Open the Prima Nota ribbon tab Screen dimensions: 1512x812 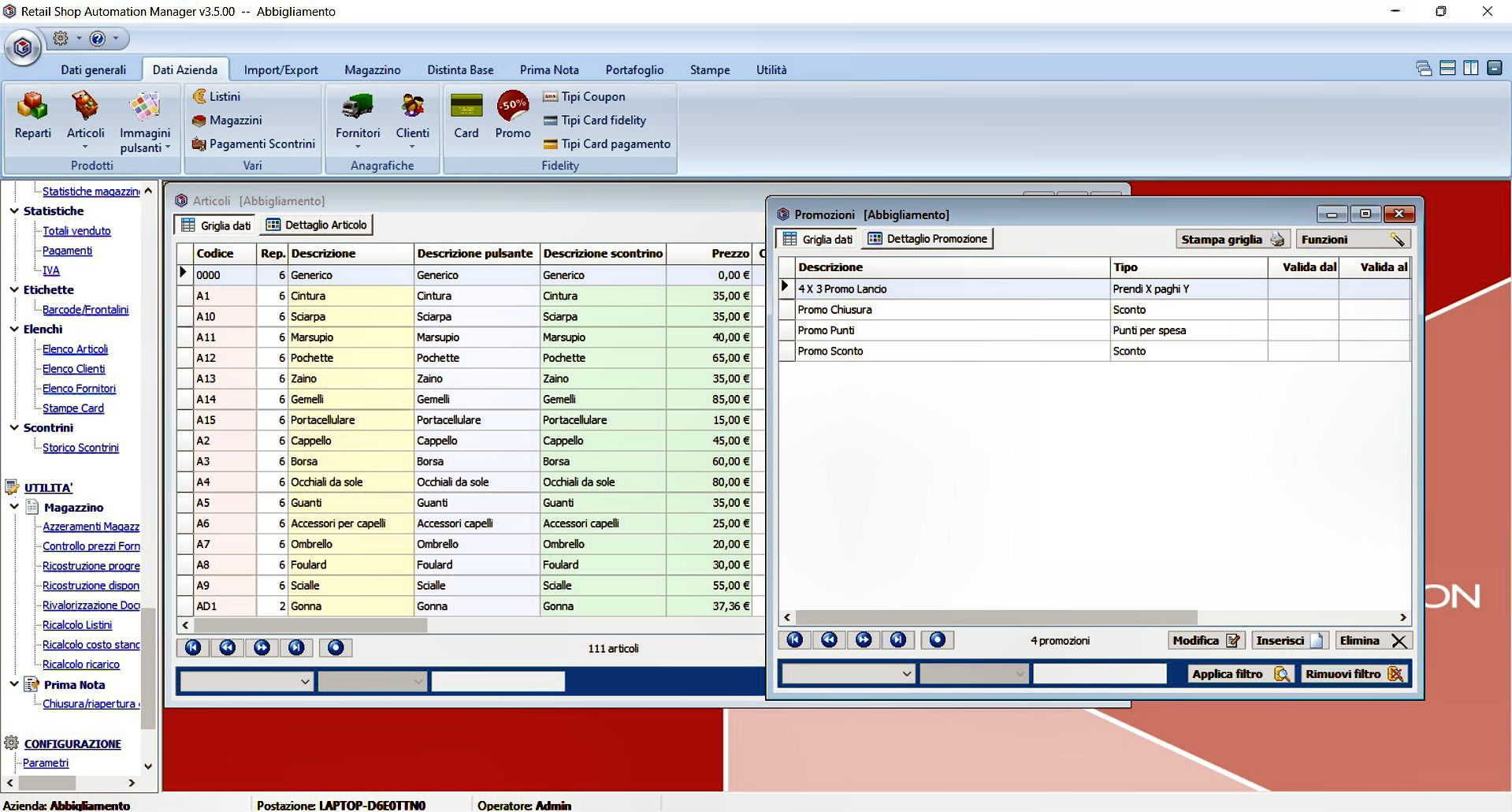coord(549,69)
